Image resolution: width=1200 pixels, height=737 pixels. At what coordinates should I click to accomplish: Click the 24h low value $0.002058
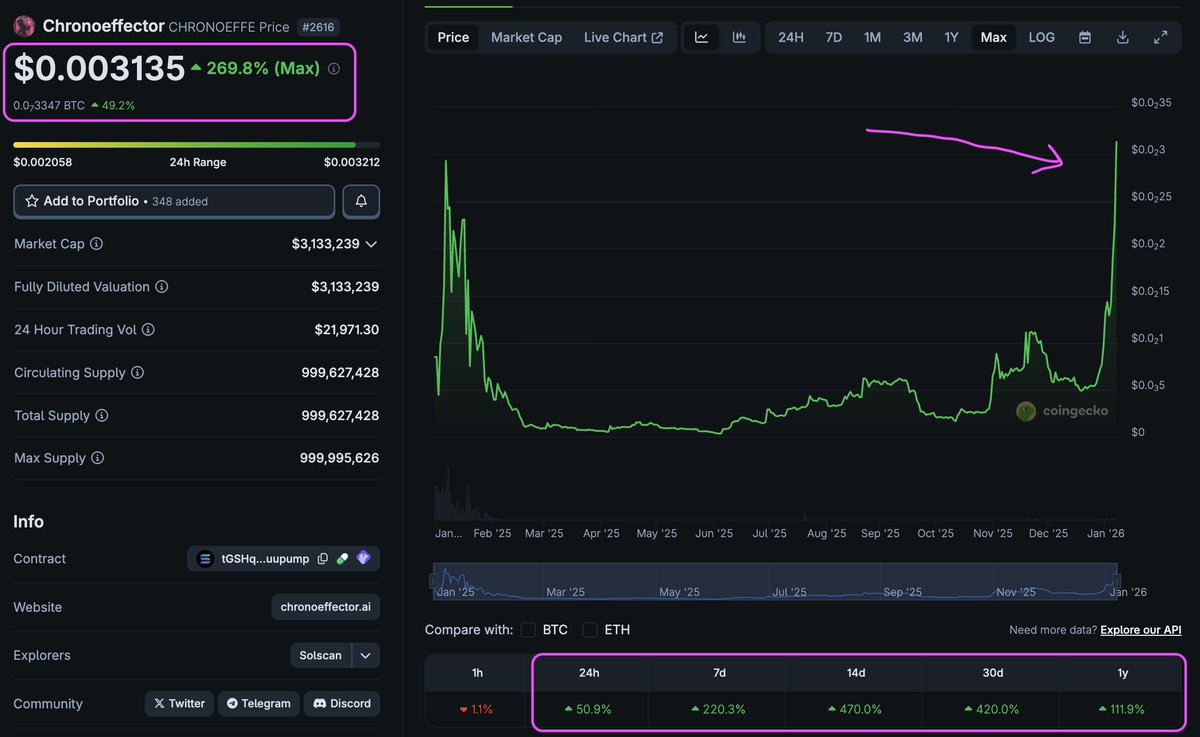pyautogui.click(x=42, y=162)
